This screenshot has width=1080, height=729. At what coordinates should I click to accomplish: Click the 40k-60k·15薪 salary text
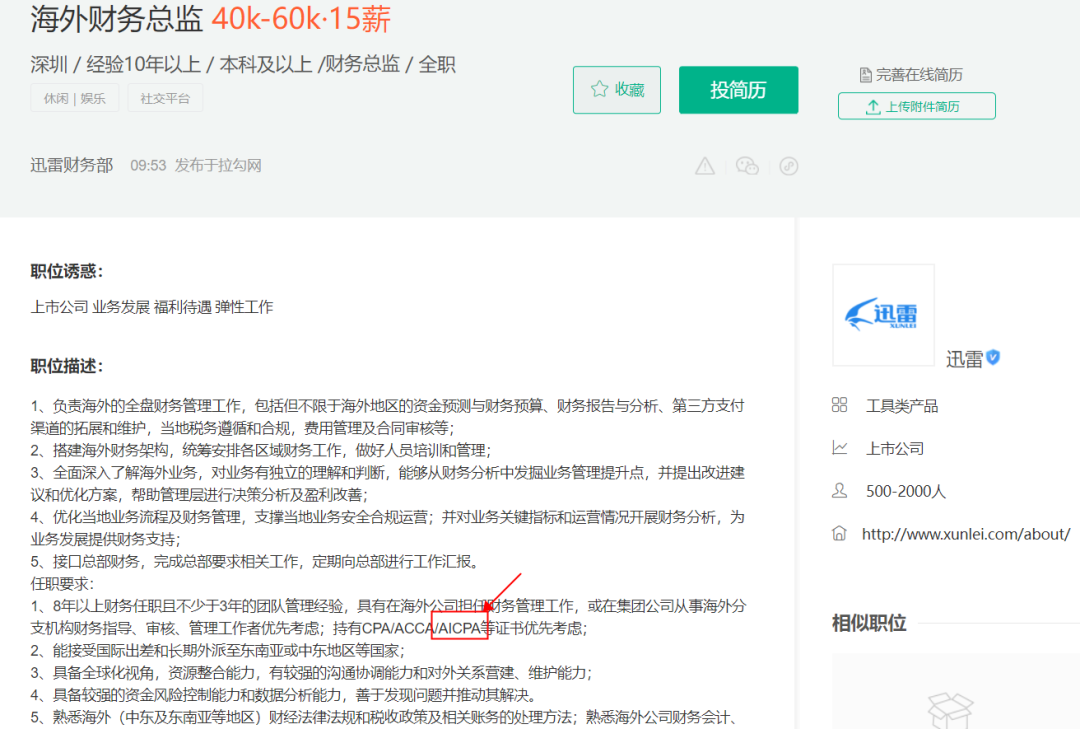301,19
